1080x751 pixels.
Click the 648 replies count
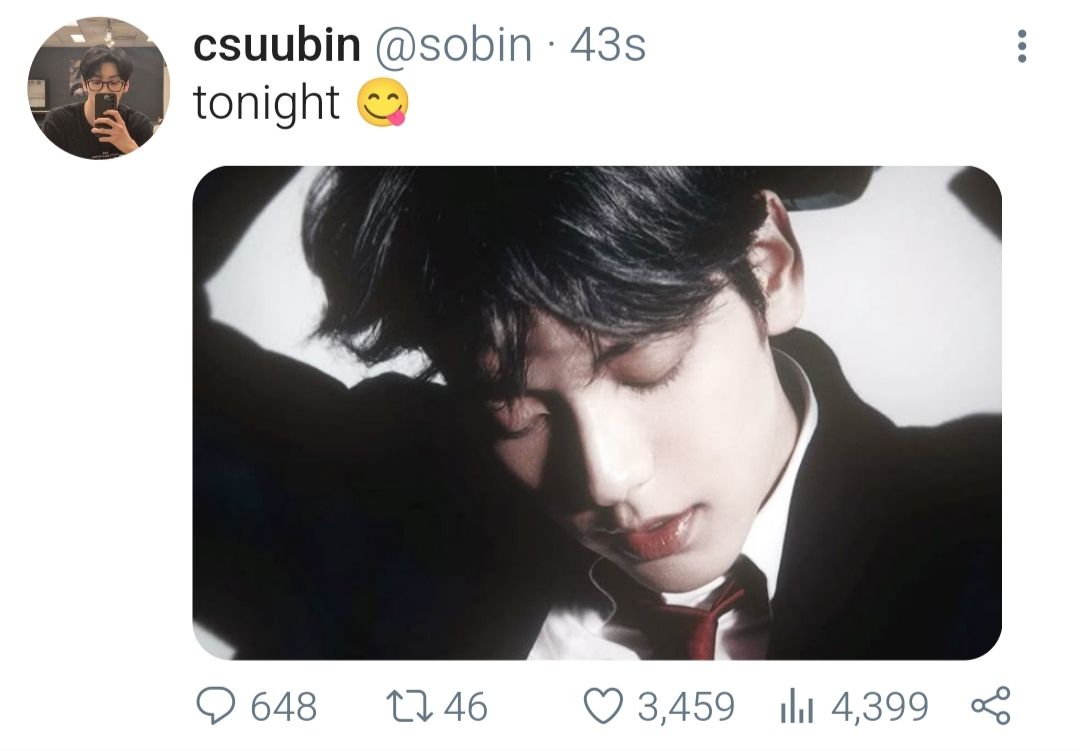point(283,707)
